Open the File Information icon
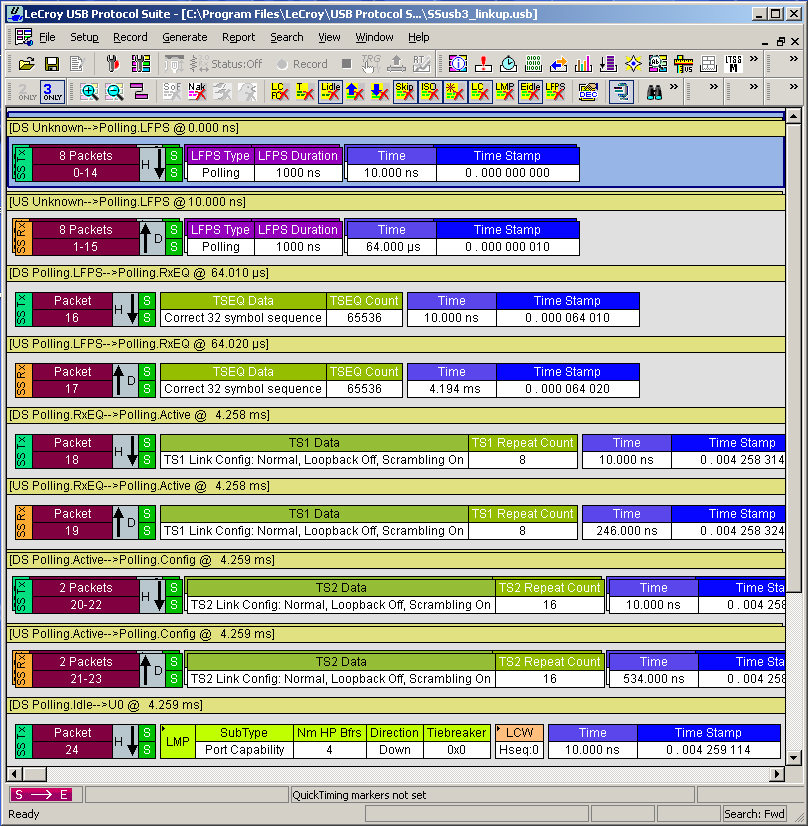The height and width of the screenshot is (826, 808). click(x=458, y=64)
